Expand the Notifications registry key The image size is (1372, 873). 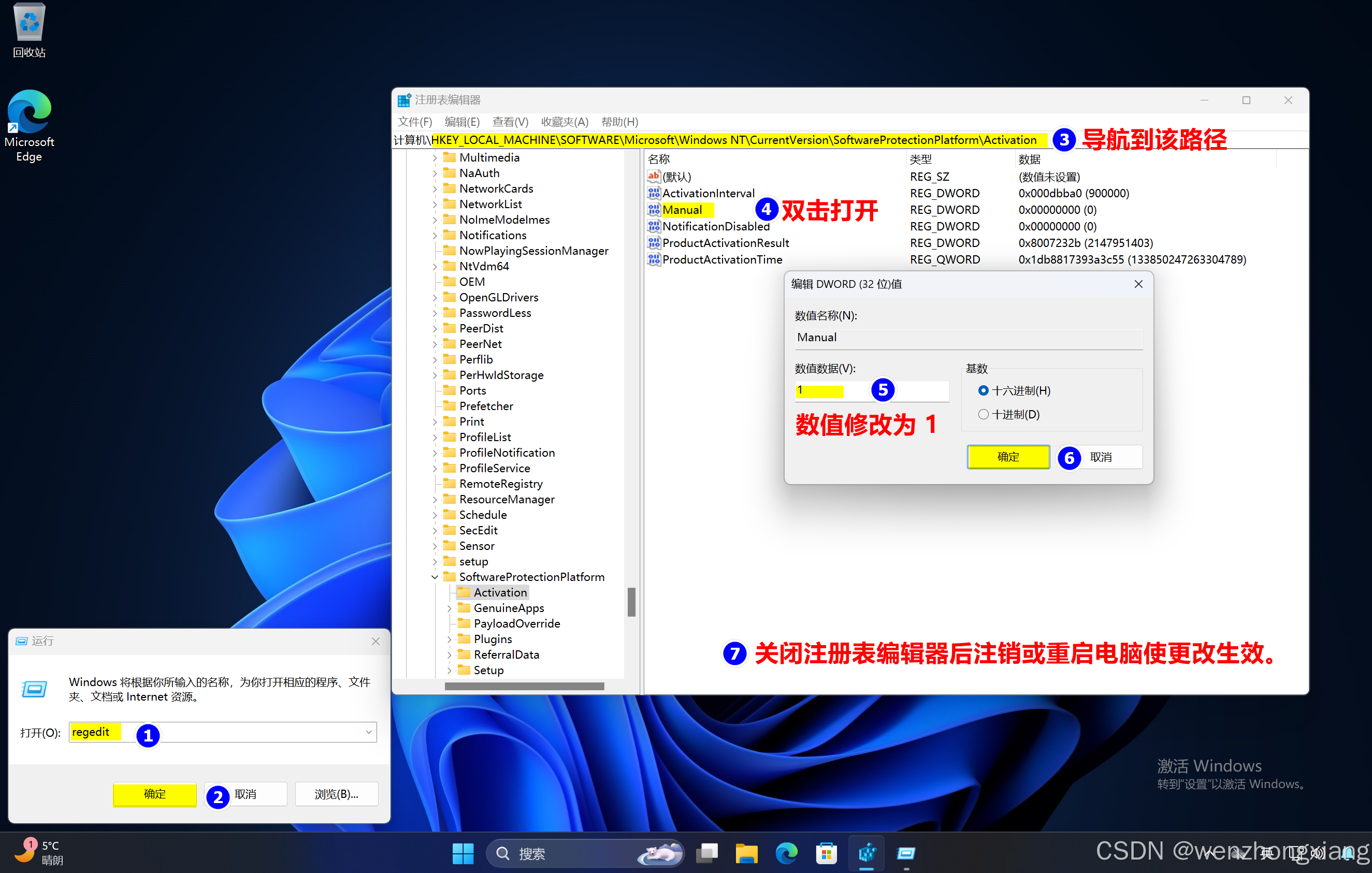(x=435, y=235)
